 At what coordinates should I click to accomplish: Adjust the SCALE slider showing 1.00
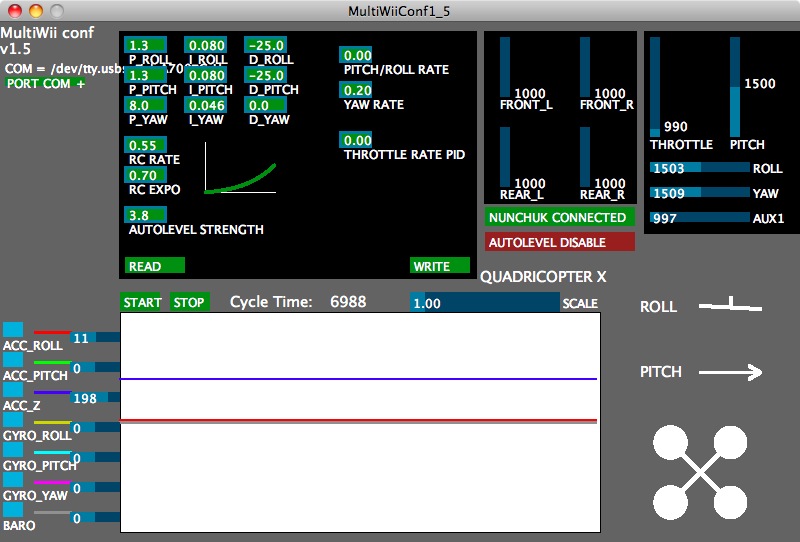pos(485,303)
